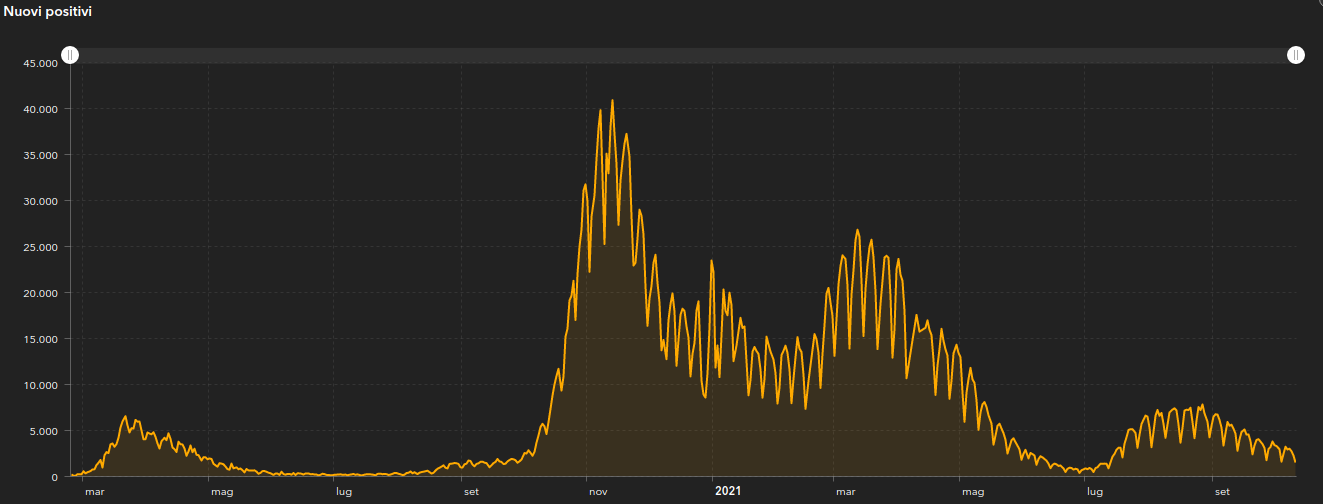This screenshot has width=1323, height=504.
Task: Click the 'mar' label right after 2021
Action: tap(846, 491)
